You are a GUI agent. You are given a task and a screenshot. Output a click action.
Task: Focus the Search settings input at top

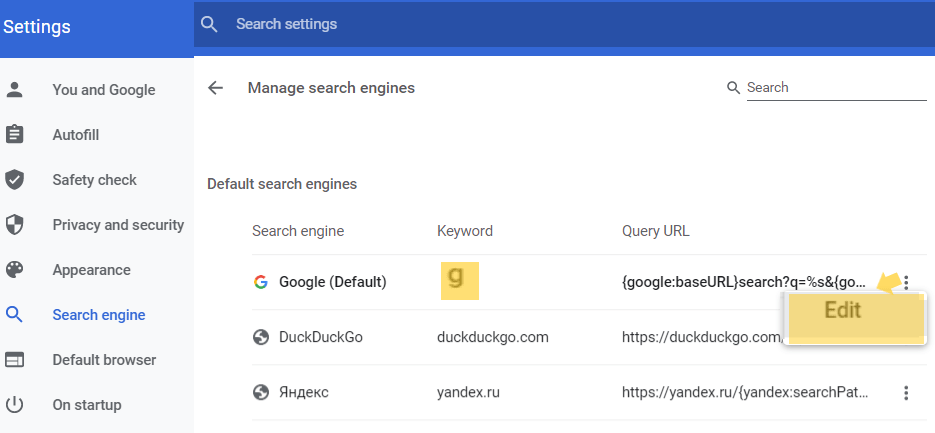[560, 24]
